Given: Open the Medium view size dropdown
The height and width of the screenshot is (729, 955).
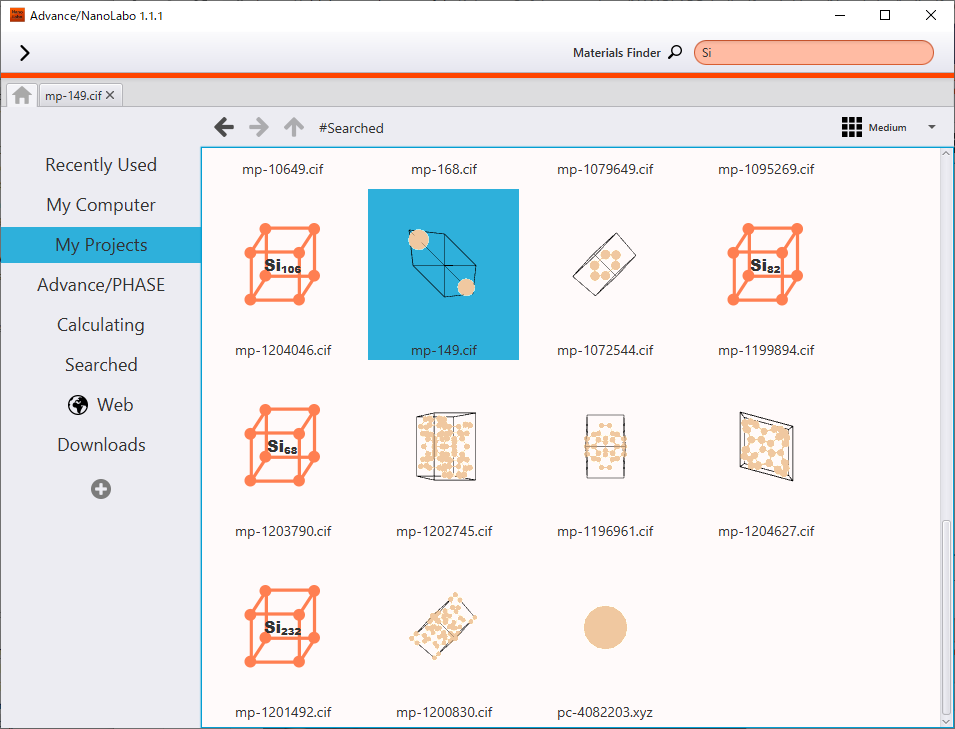Looking at the screenshot, I should pos(931,127).
